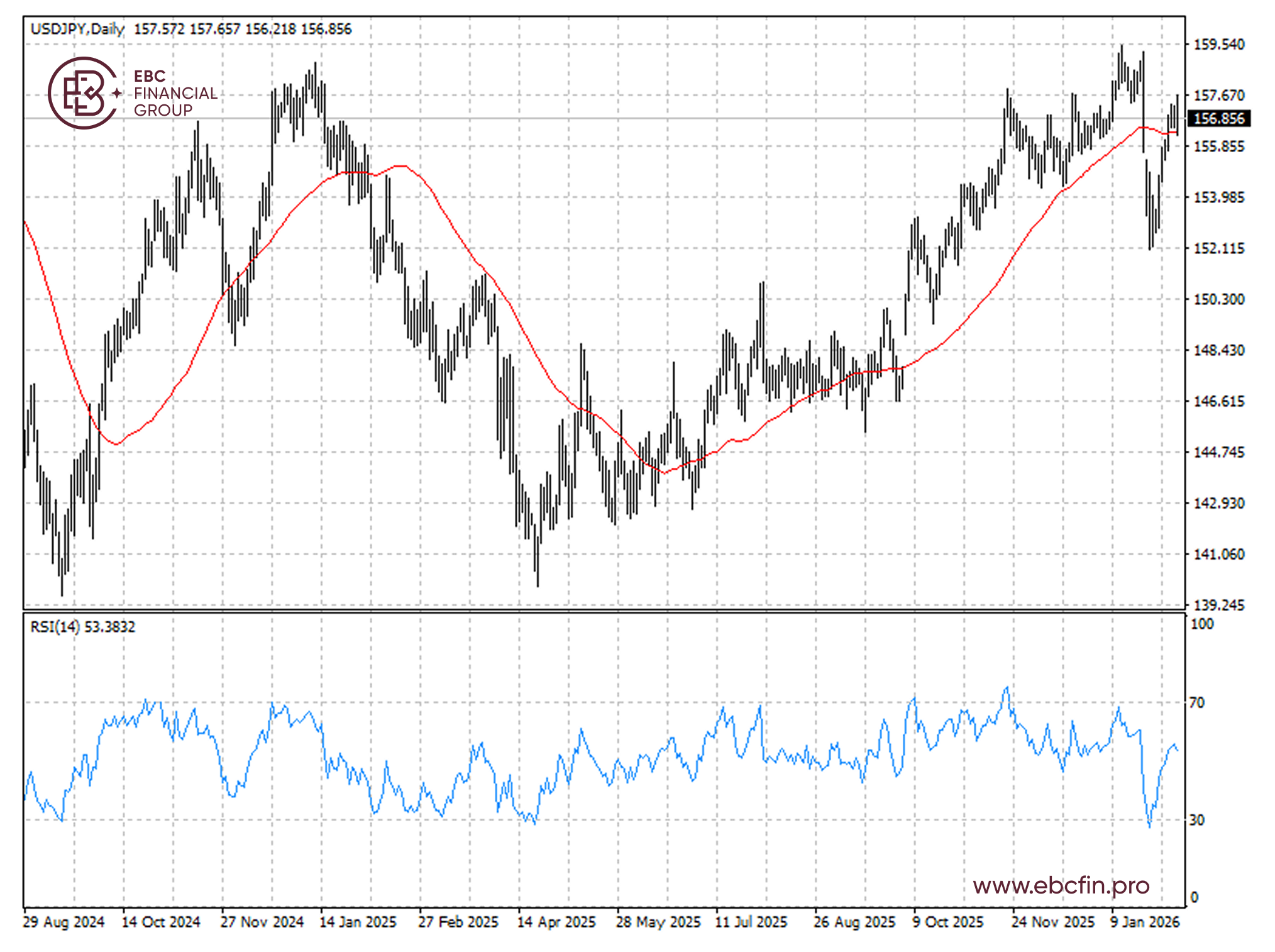Click the RSI 30 level label

click(x=1196, y=820)
